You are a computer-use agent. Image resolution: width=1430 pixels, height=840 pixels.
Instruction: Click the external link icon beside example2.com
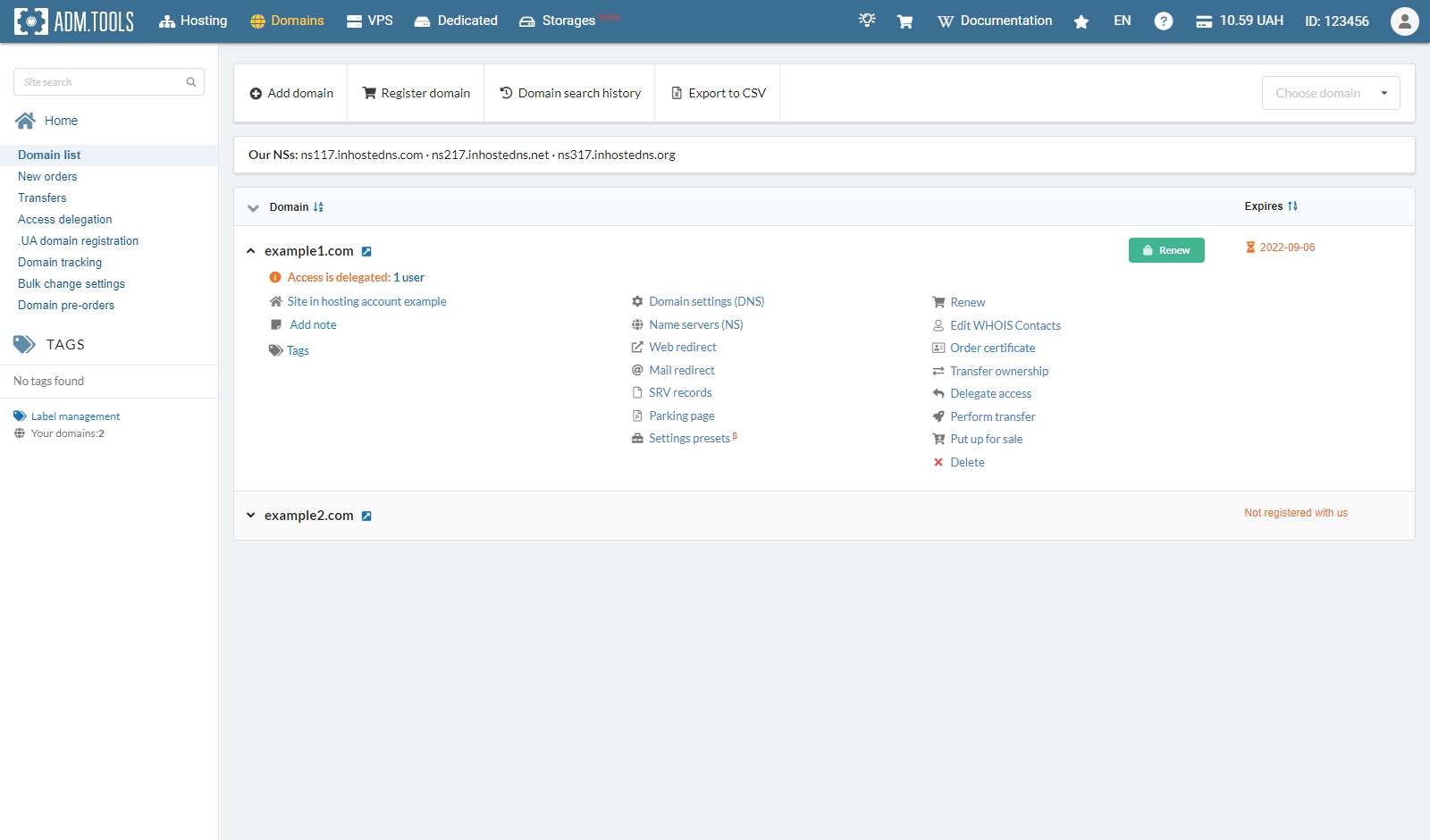[x=366, y=517]
